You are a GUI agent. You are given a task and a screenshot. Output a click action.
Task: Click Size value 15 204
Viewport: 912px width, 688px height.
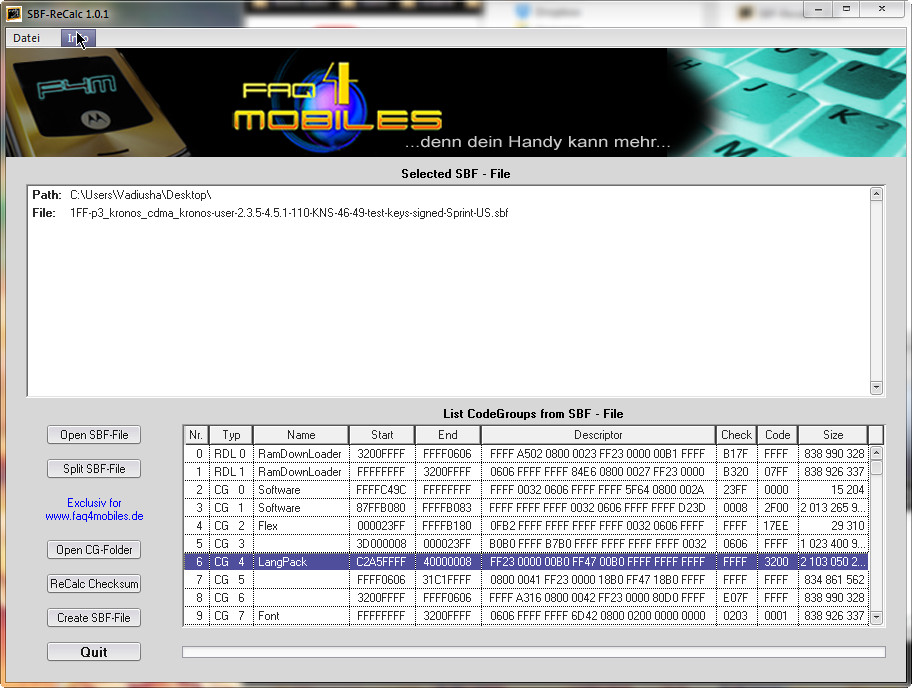point(847,490)
